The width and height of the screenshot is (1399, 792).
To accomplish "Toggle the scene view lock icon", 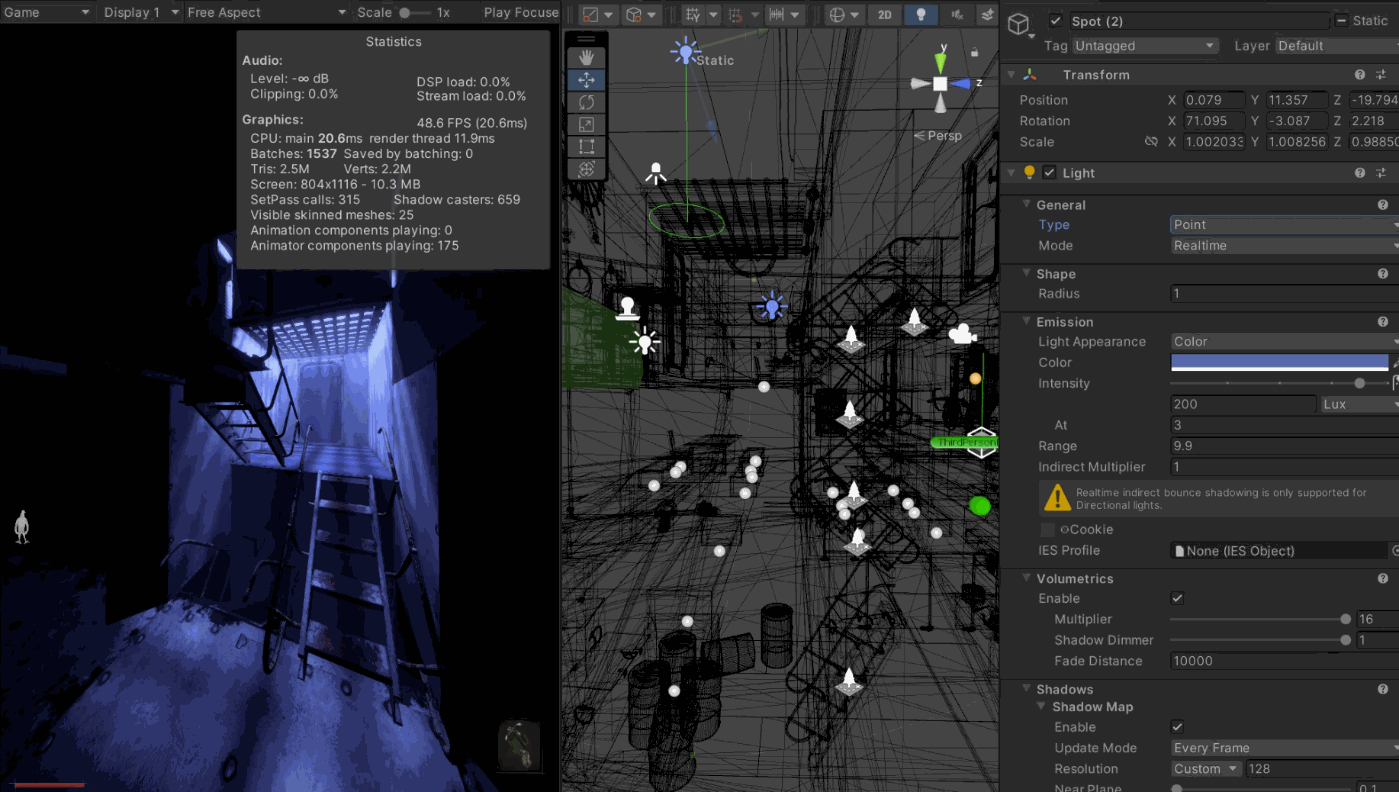I will tap(974, 52).
